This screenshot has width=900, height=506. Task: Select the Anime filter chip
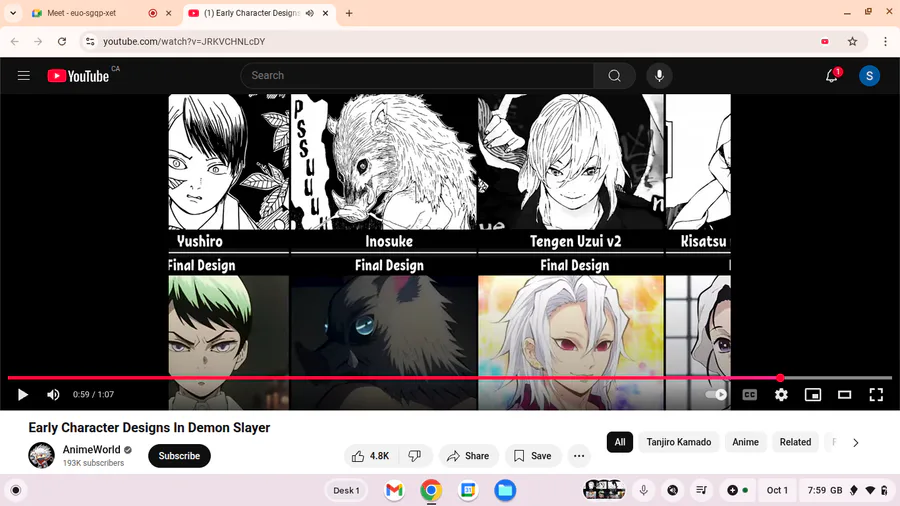tap(745, 442)
